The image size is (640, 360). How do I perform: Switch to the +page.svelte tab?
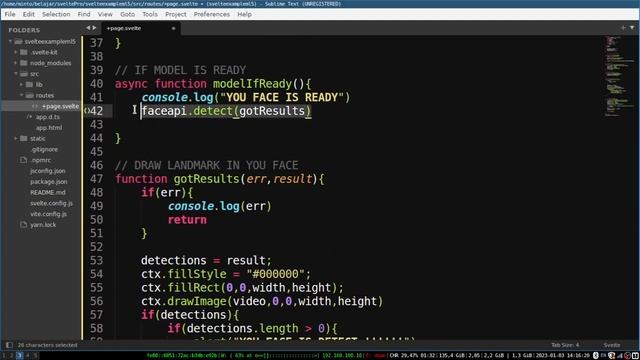(141, 29)
